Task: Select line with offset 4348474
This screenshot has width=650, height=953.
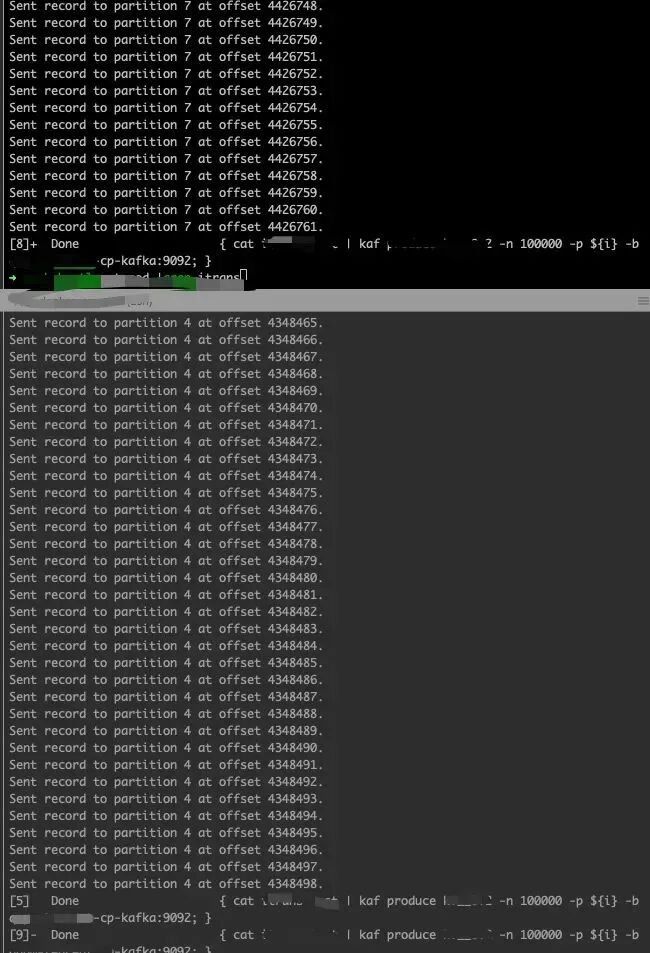Action: [x=166, y=476]
